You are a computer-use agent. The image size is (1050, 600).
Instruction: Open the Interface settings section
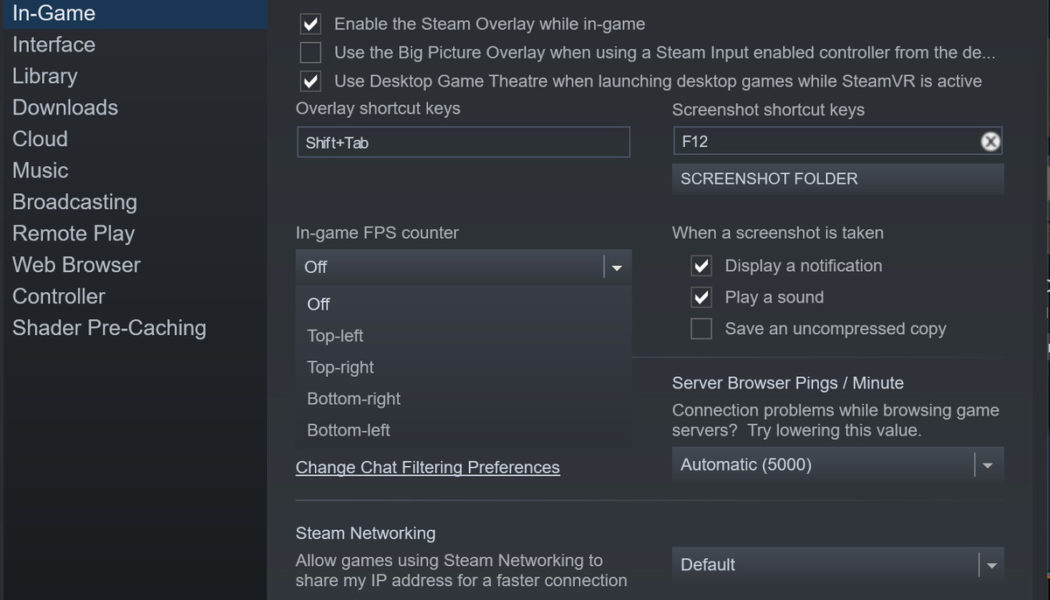(53, 44)
